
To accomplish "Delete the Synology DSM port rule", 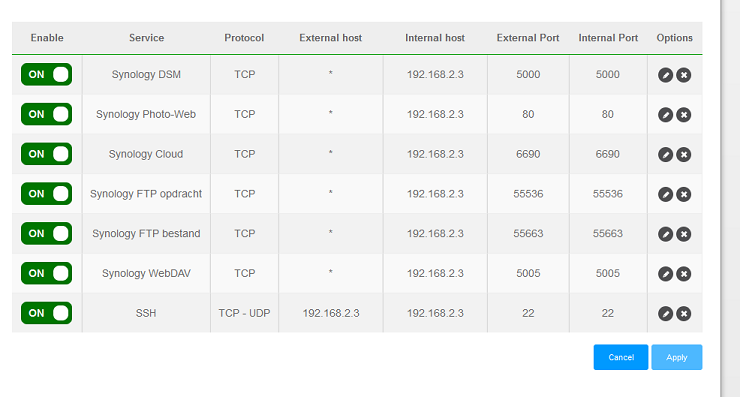I will point(683,75).
